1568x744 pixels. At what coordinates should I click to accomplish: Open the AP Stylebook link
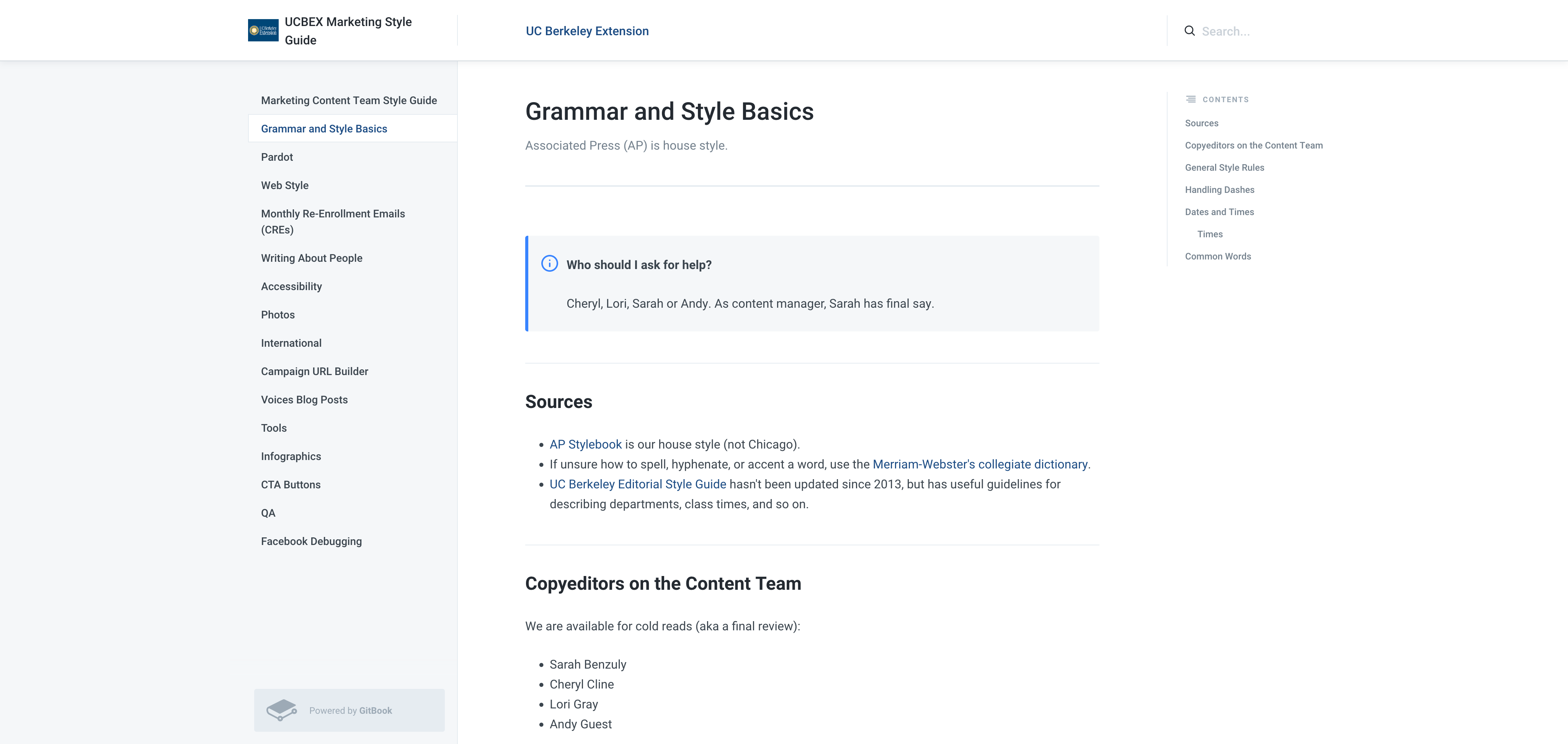pos(585,445)
